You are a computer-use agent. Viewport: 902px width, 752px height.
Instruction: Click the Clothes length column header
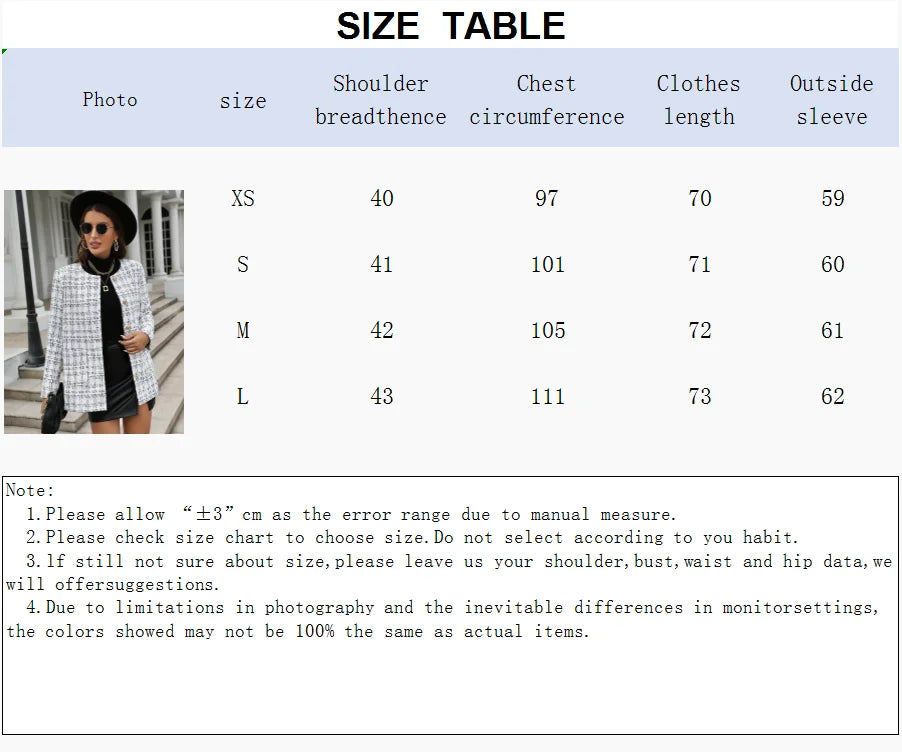tap(699, 100)
